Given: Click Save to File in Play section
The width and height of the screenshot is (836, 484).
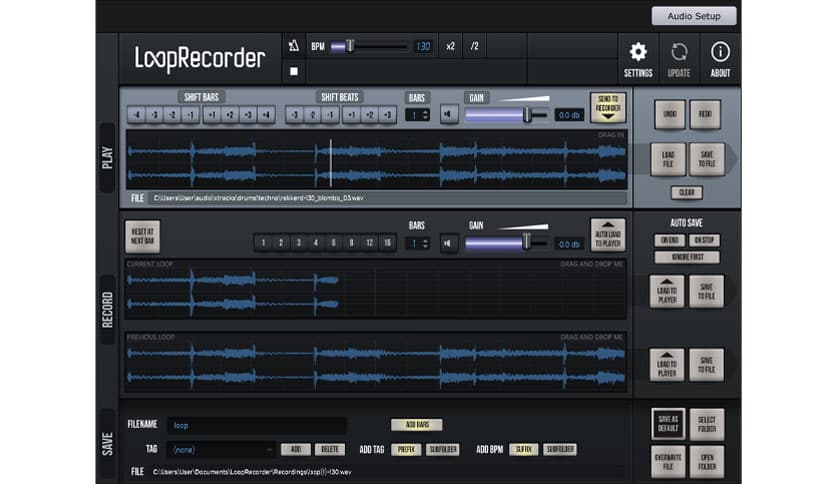Looking at the screenshot, I should click(706, 159).
